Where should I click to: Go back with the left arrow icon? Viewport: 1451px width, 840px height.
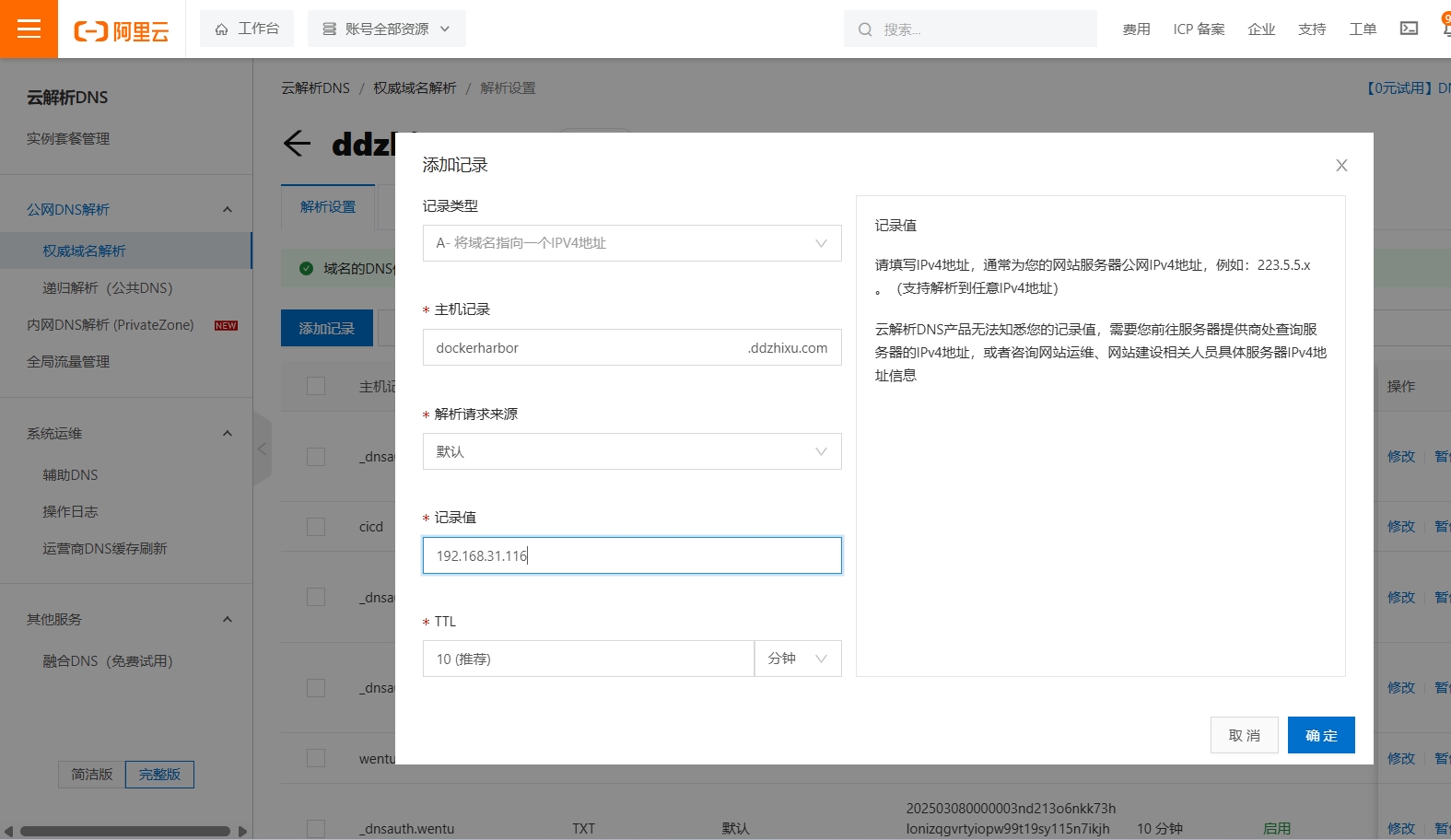click(297, 144)
